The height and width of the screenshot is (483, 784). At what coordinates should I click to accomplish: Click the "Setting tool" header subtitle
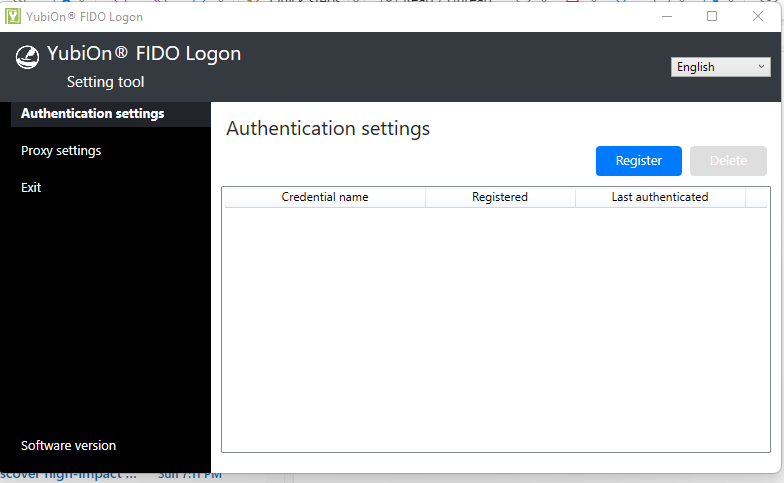pyautogui.click(x=106, y=82)
